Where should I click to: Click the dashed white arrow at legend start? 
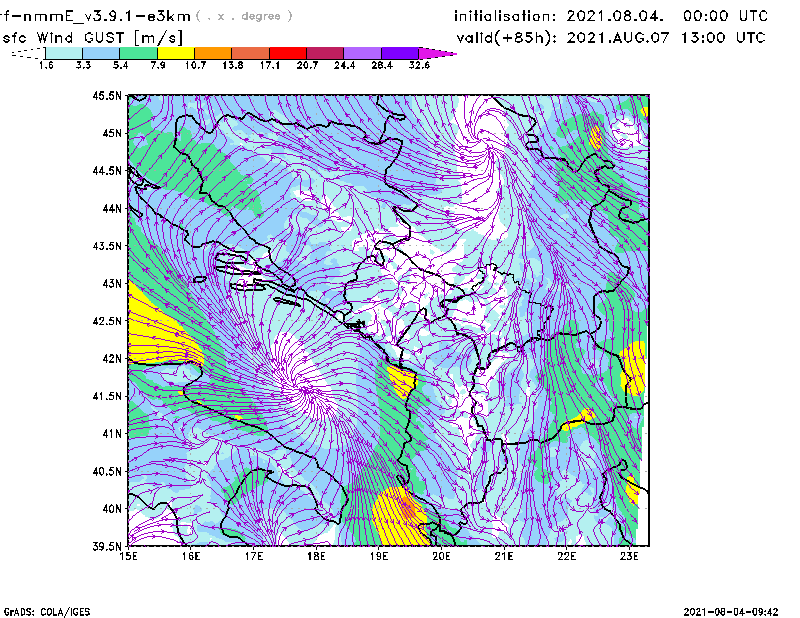28,53
